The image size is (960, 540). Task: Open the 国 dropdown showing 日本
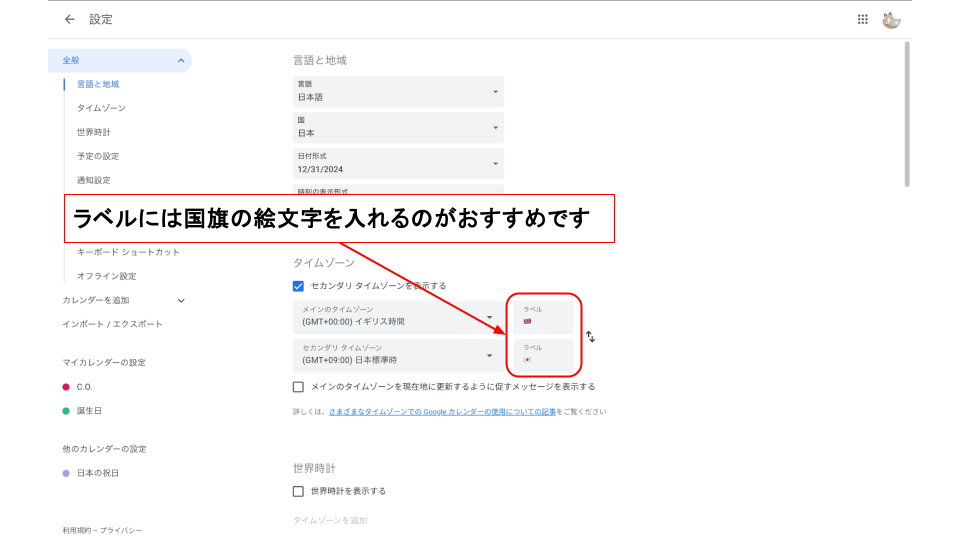click(x=398, y=127)
